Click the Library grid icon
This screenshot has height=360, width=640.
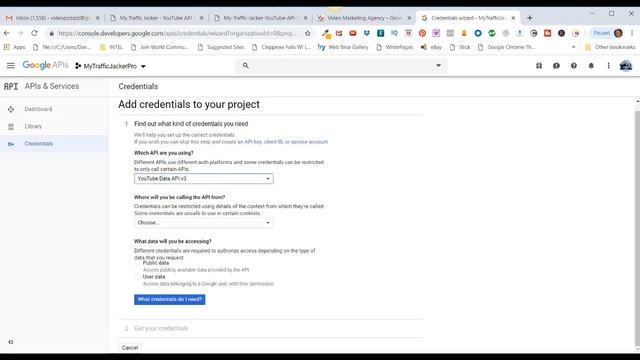point(11,127)
